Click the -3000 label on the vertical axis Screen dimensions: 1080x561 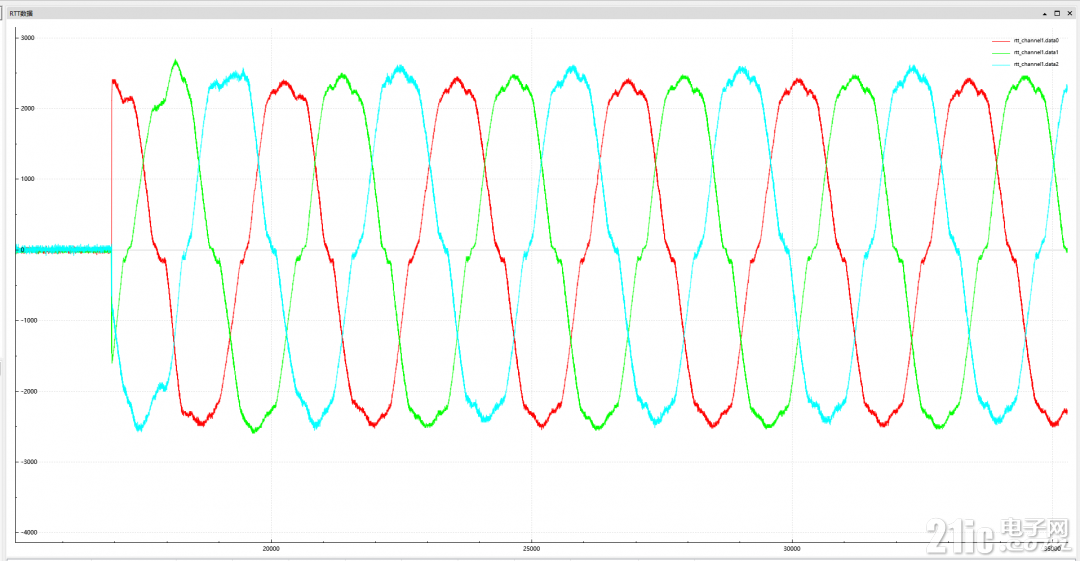[x=28, y=462]
